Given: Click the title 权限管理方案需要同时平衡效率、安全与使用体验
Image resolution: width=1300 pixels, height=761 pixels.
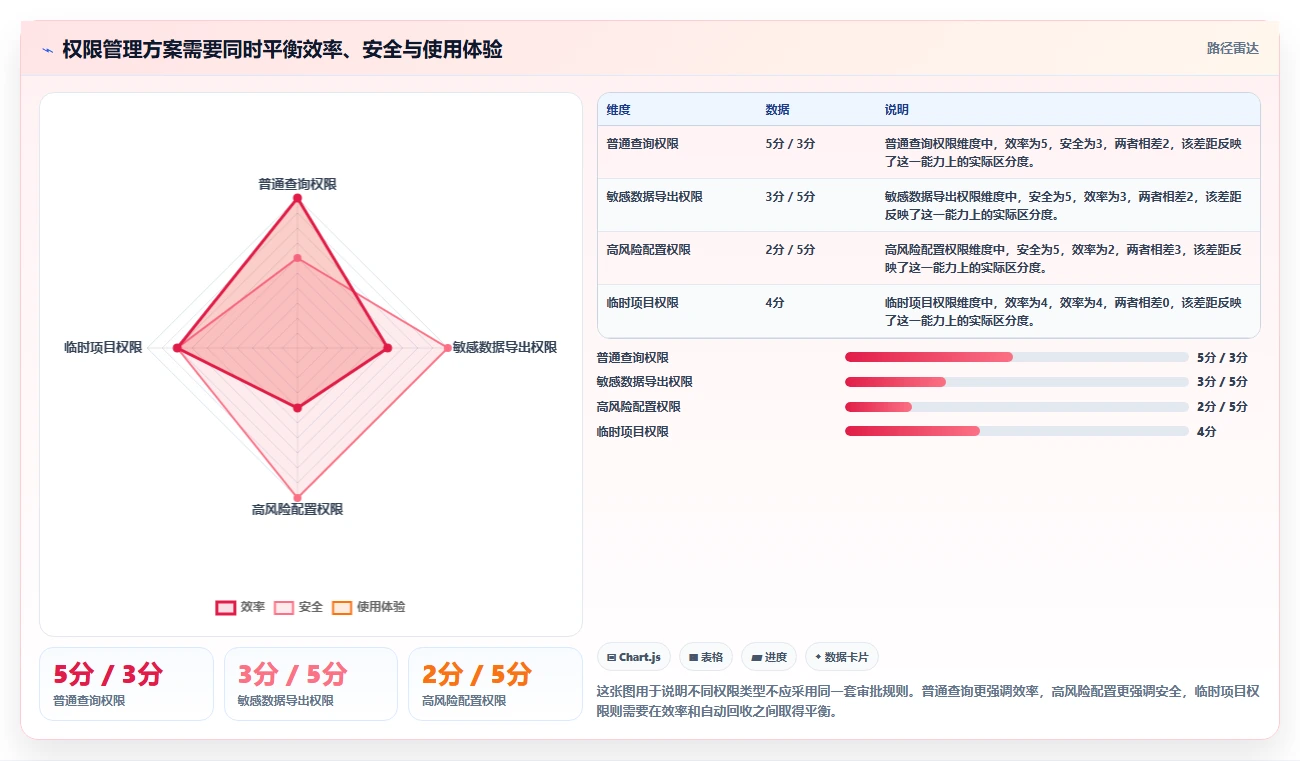Looking at the screenshot, I should pos(282,50).
